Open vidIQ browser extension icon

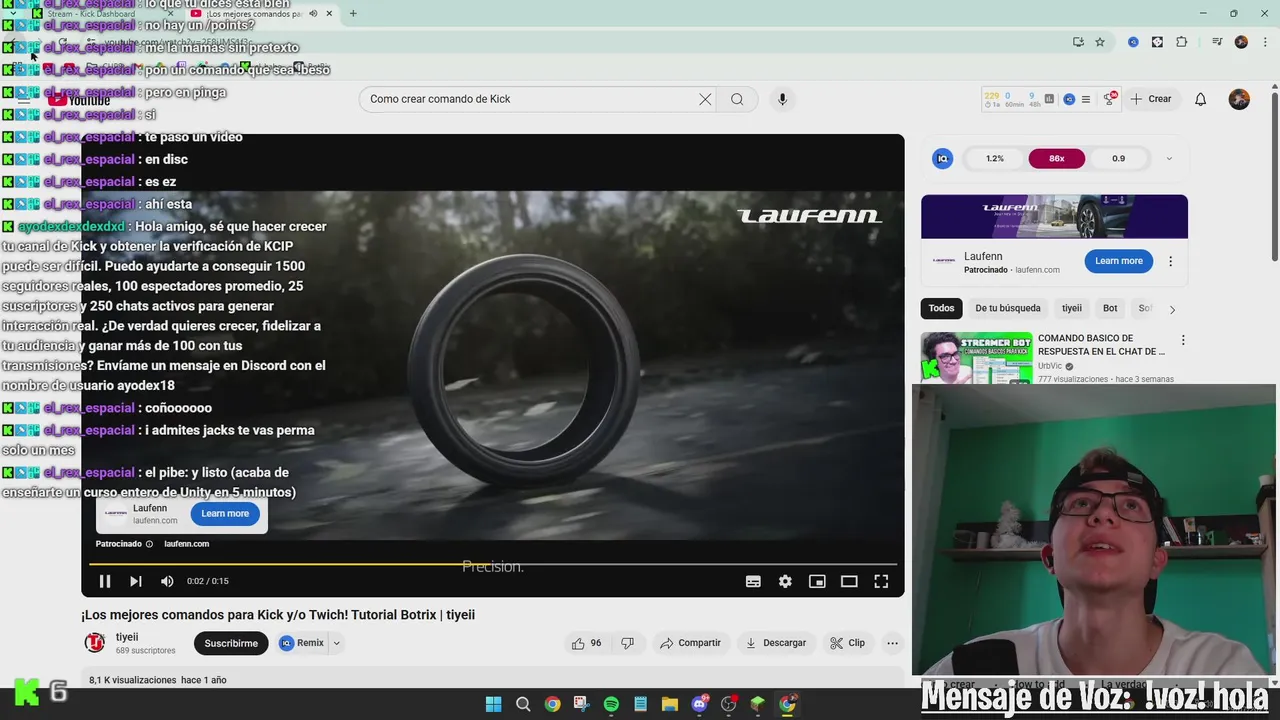point(1133,42)
